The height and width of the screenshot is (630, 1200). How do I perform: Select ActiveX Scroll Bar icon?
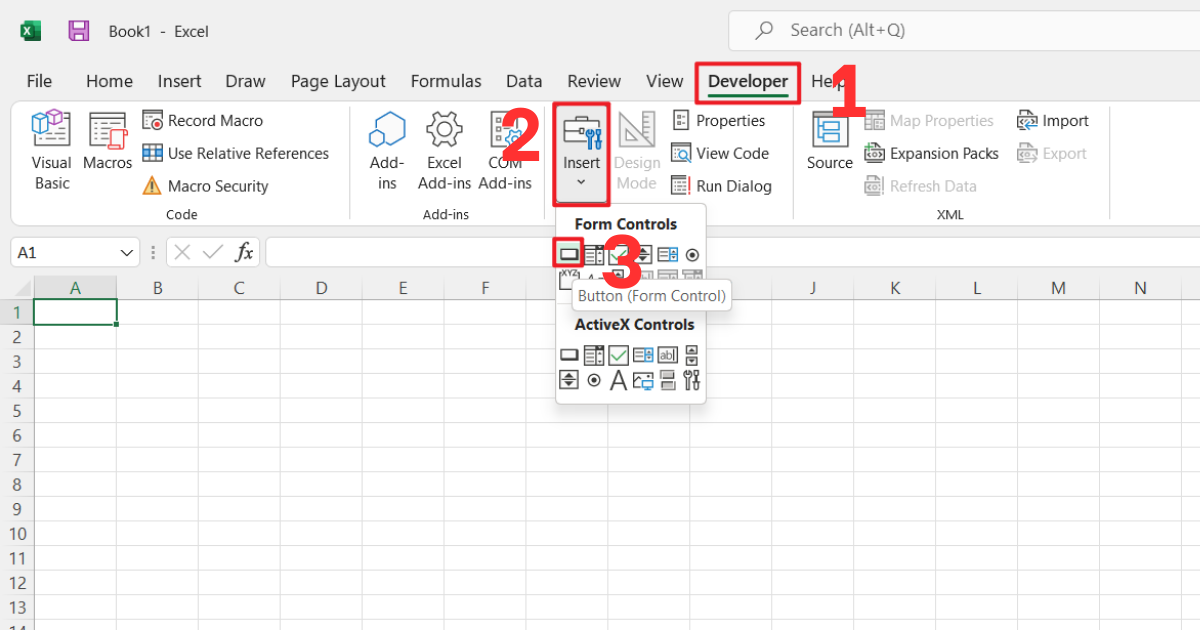692,355
